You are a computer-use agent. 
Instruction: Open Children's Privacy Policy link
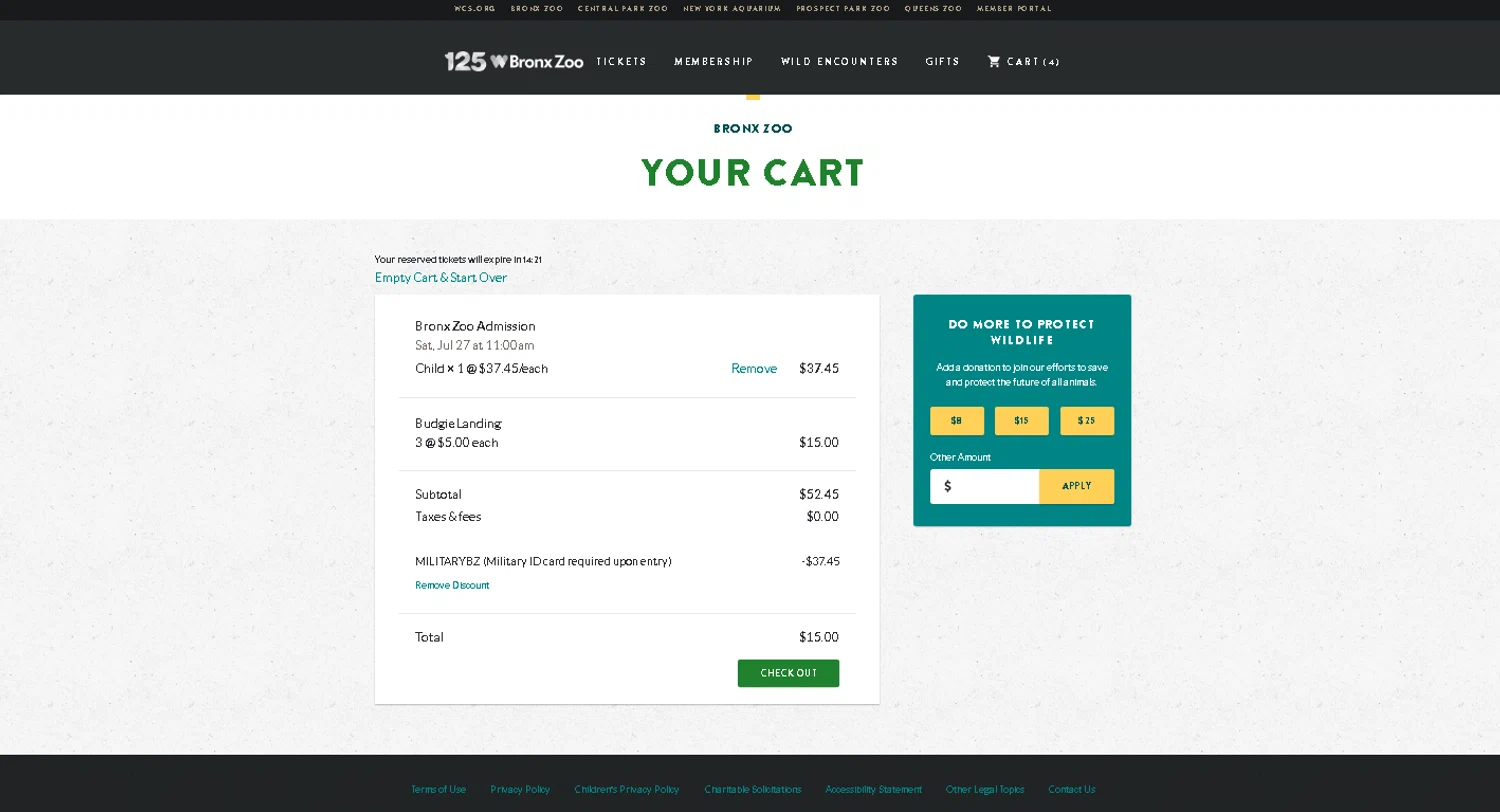(x=627, y=790)
